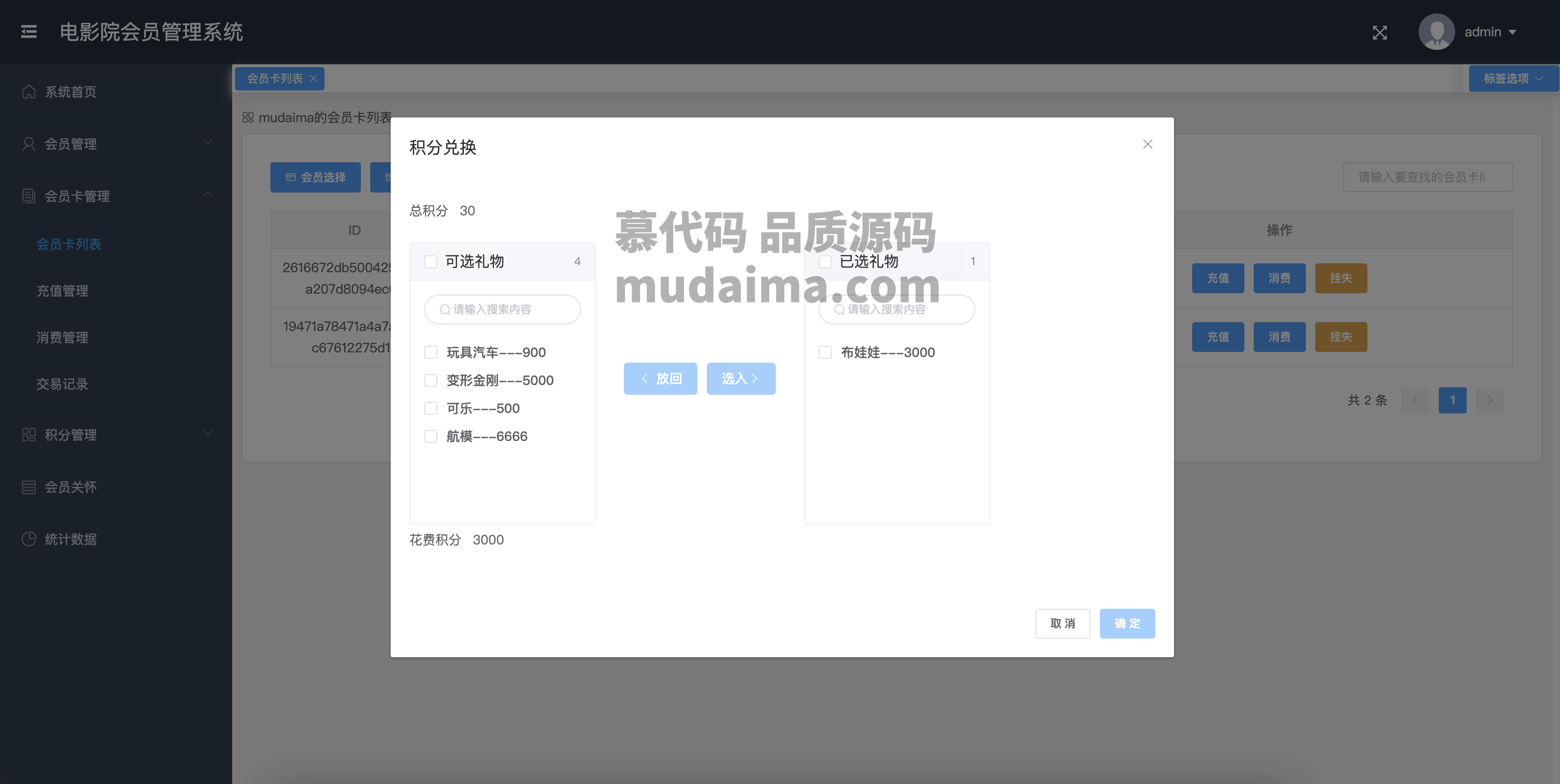Open 统计数据 in the sidebar
1560x784 pixels.
tap(116, 538)
